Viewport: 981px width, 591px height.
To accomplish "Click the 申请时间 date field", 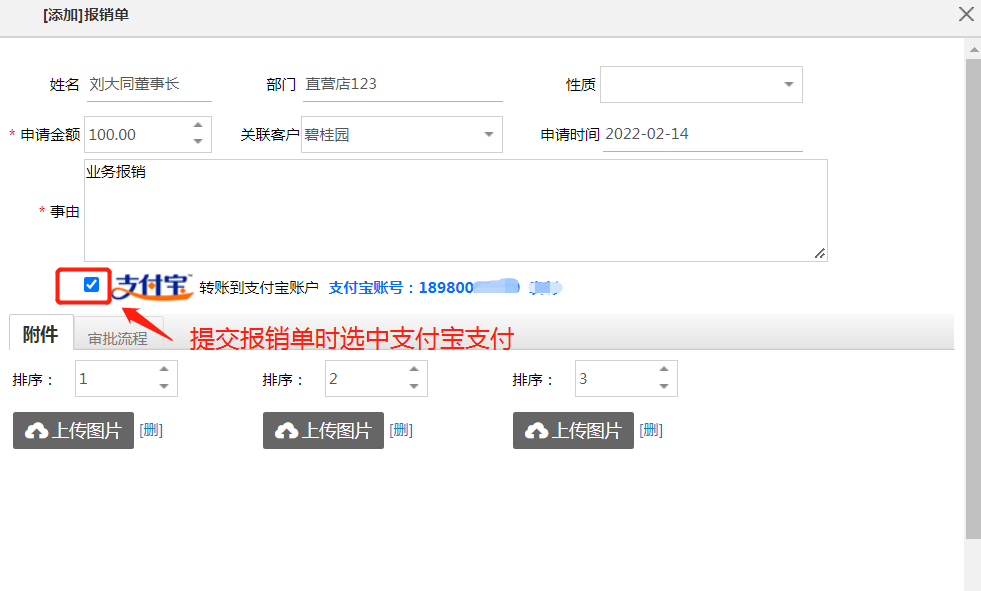I will pyautogui.click(x=702, y=134).
